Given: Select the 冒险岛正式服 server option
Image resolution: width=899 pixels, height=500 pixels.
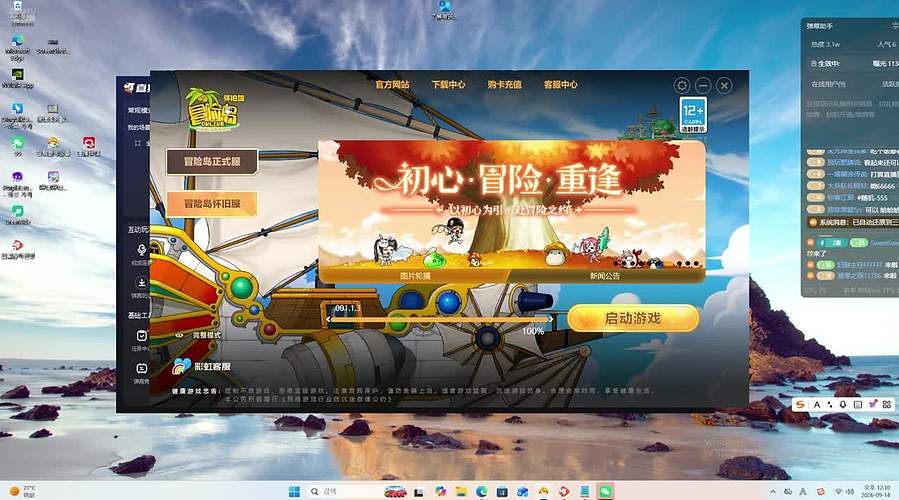Looking at the screenshot, I should pyautogui.click(x=212, y=162).
